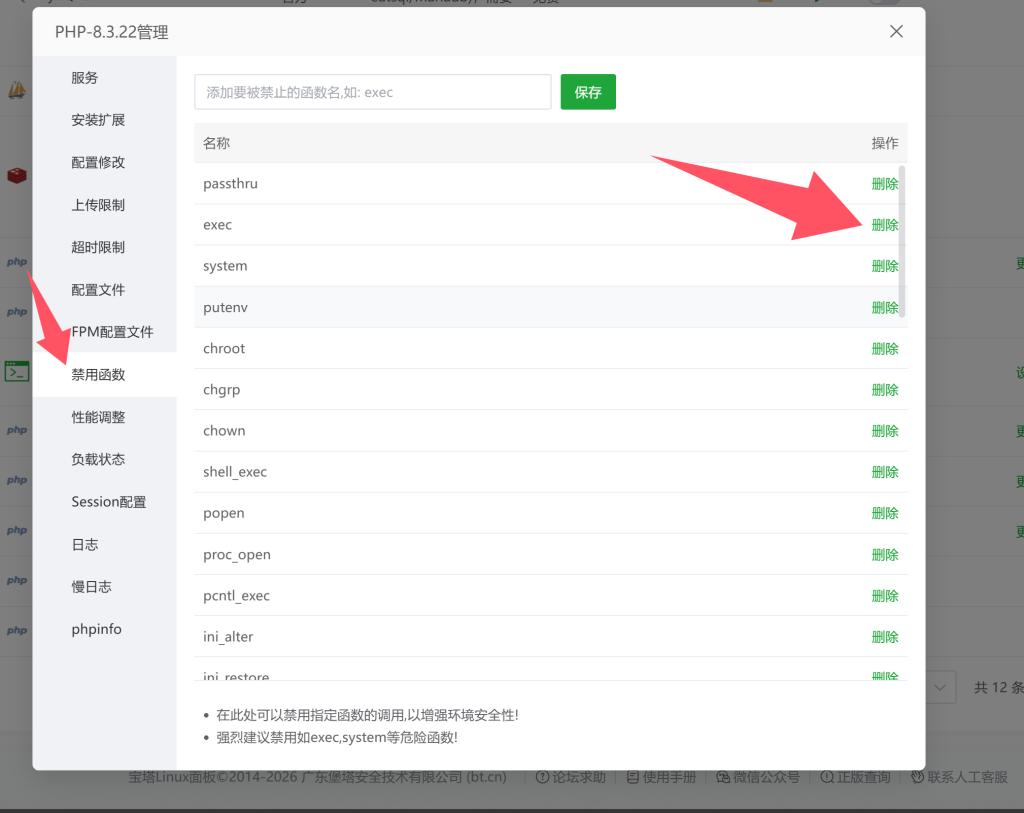1024x813 pixels.
Task: Select the pcntl_exec name text
Action: click(236, 596)
